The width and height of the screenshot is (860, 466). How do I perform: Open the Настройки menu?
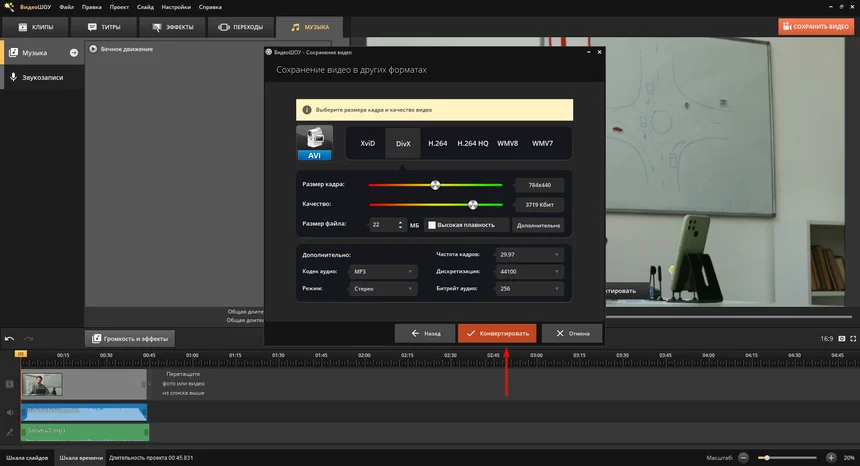click(x=176, y=7)
